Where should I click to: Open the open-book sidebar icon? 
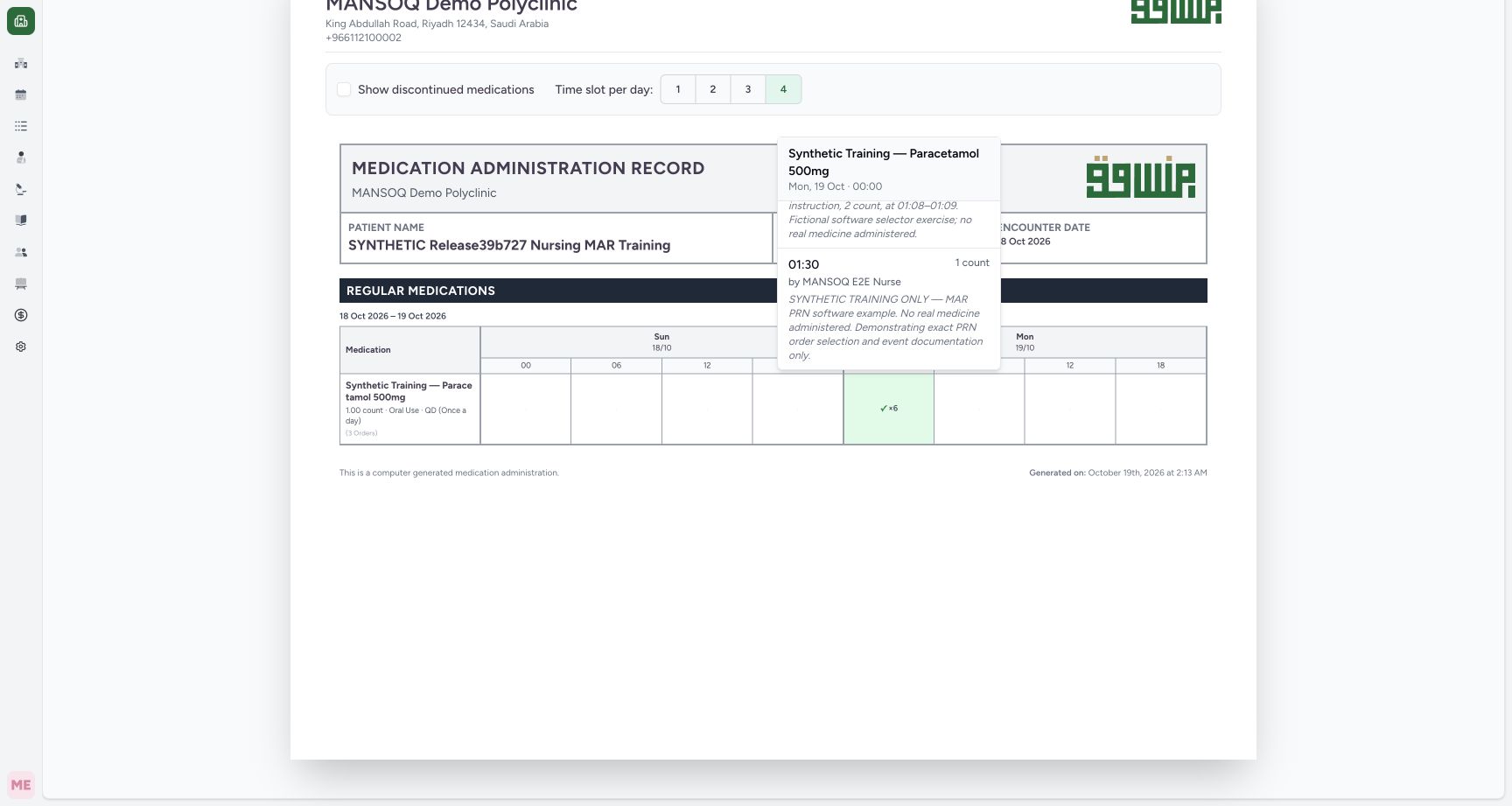pyautogui.click(x=21, y=221)
